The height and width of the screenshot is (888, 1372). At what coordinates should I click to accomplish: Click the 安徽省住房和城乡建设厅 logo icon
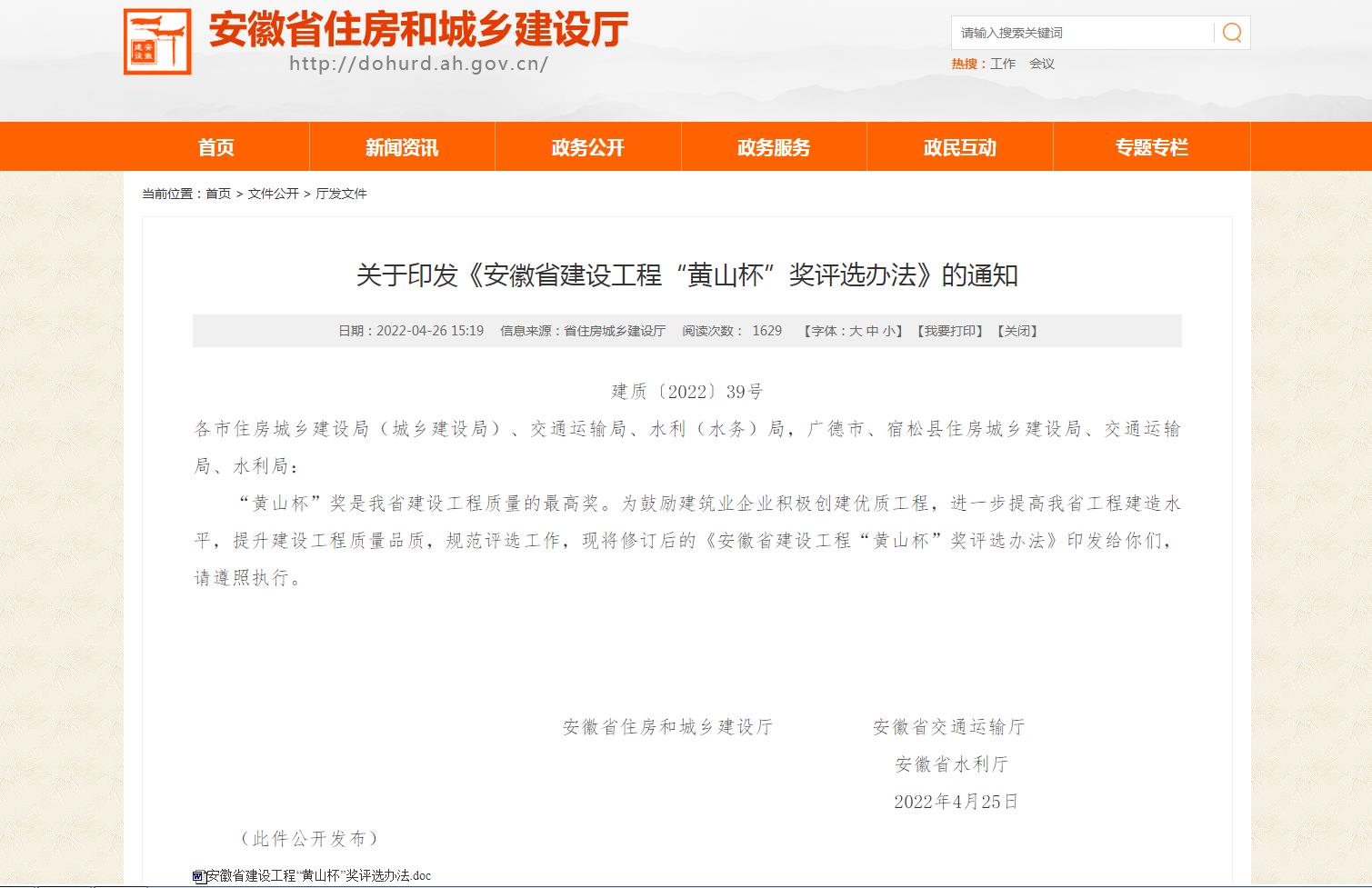[x=159, y=41]
